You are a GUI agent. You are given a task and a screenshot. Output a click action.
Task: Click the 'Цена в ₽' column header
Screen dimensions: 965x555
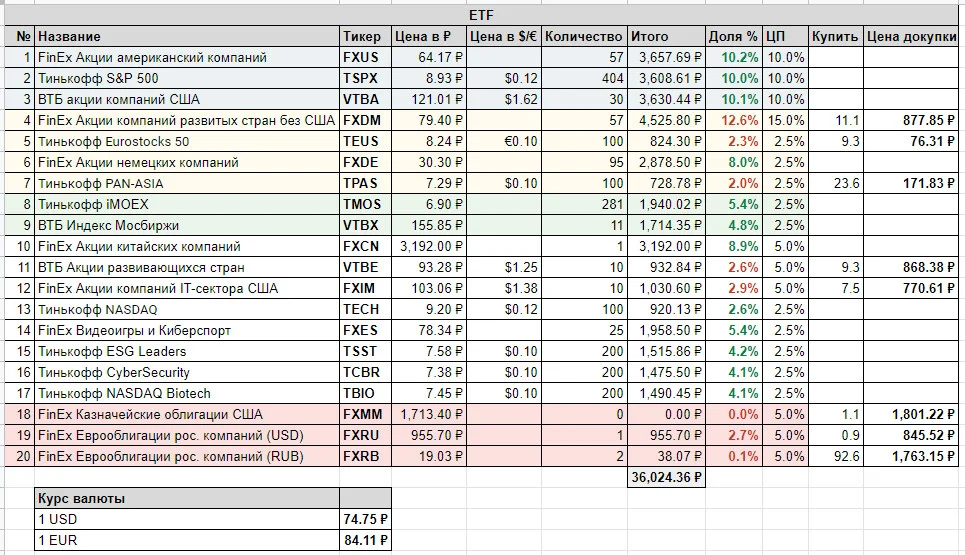(429, 36)
